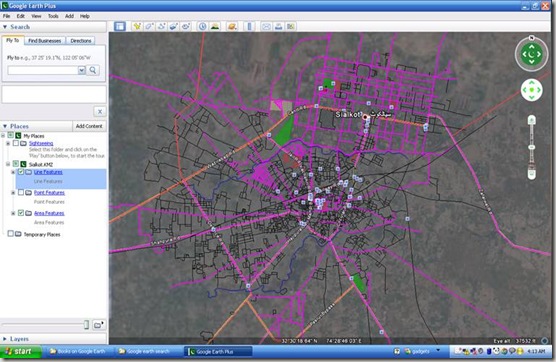Open the Fly To search history dropdown
The image size is (556, 362).
click(82, 70)
